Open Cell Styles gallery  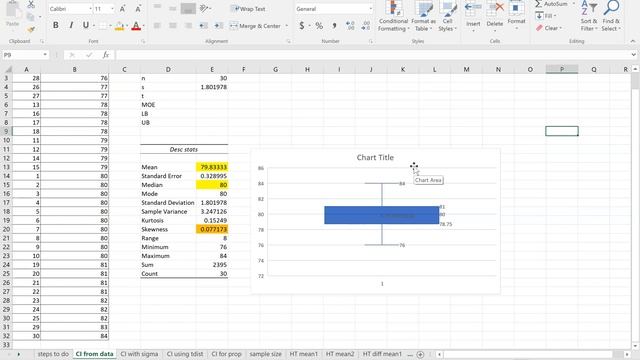(447, 16)
